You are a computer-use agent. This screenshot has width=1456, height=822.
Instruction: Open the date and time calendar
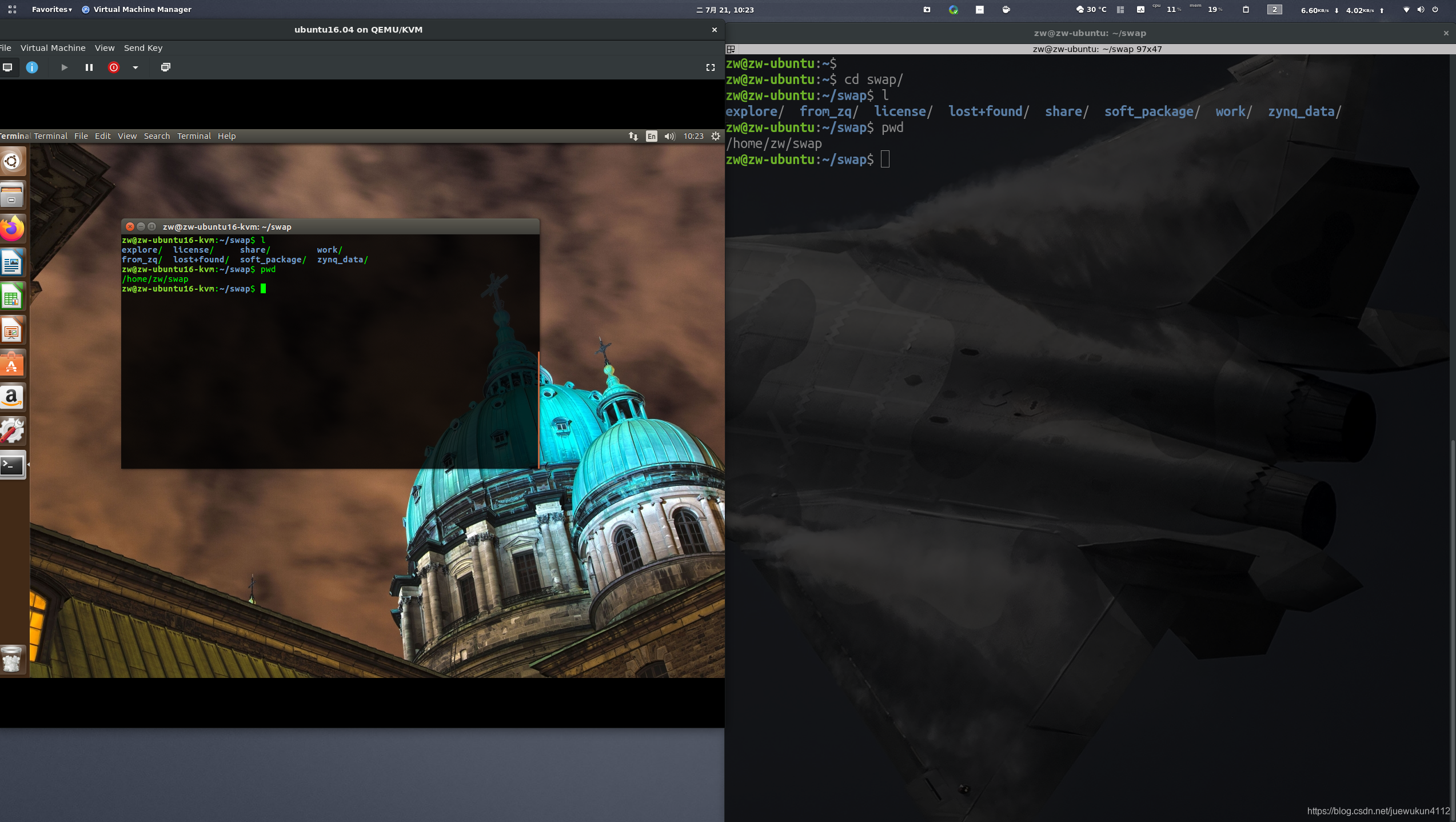pos(725,10)
